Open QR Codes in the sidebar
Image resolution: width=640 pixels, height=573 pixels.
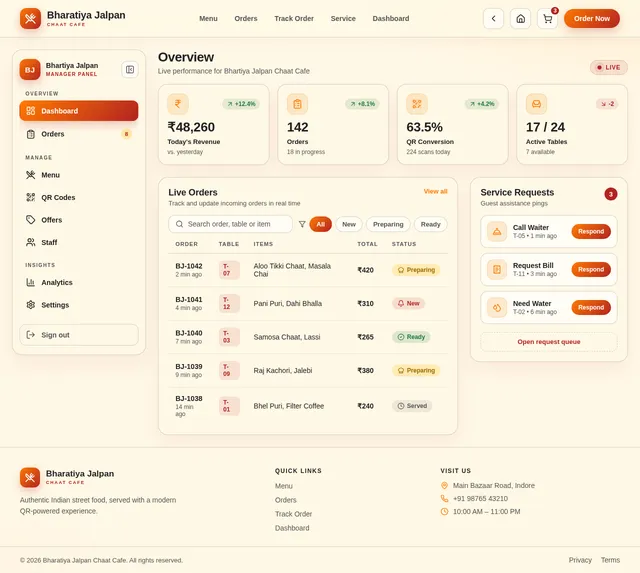tap(79, 197)
